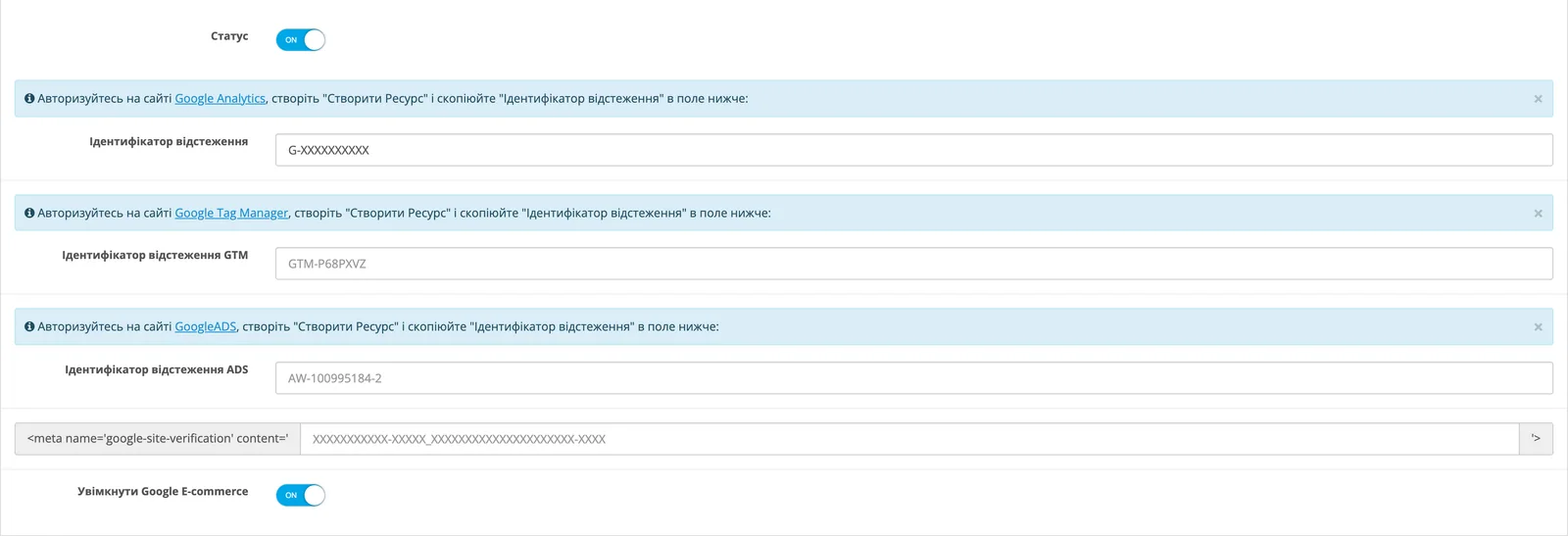Viewport: 1568px width, 536px height.
Task: Click the Ідентифікатор відстеження ADS label
Action: [x=157, y=369]
